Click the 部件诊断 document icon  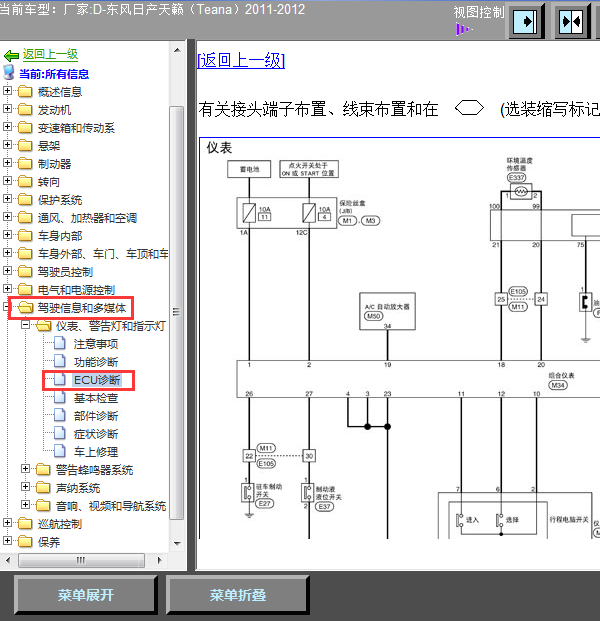[60, 415]
